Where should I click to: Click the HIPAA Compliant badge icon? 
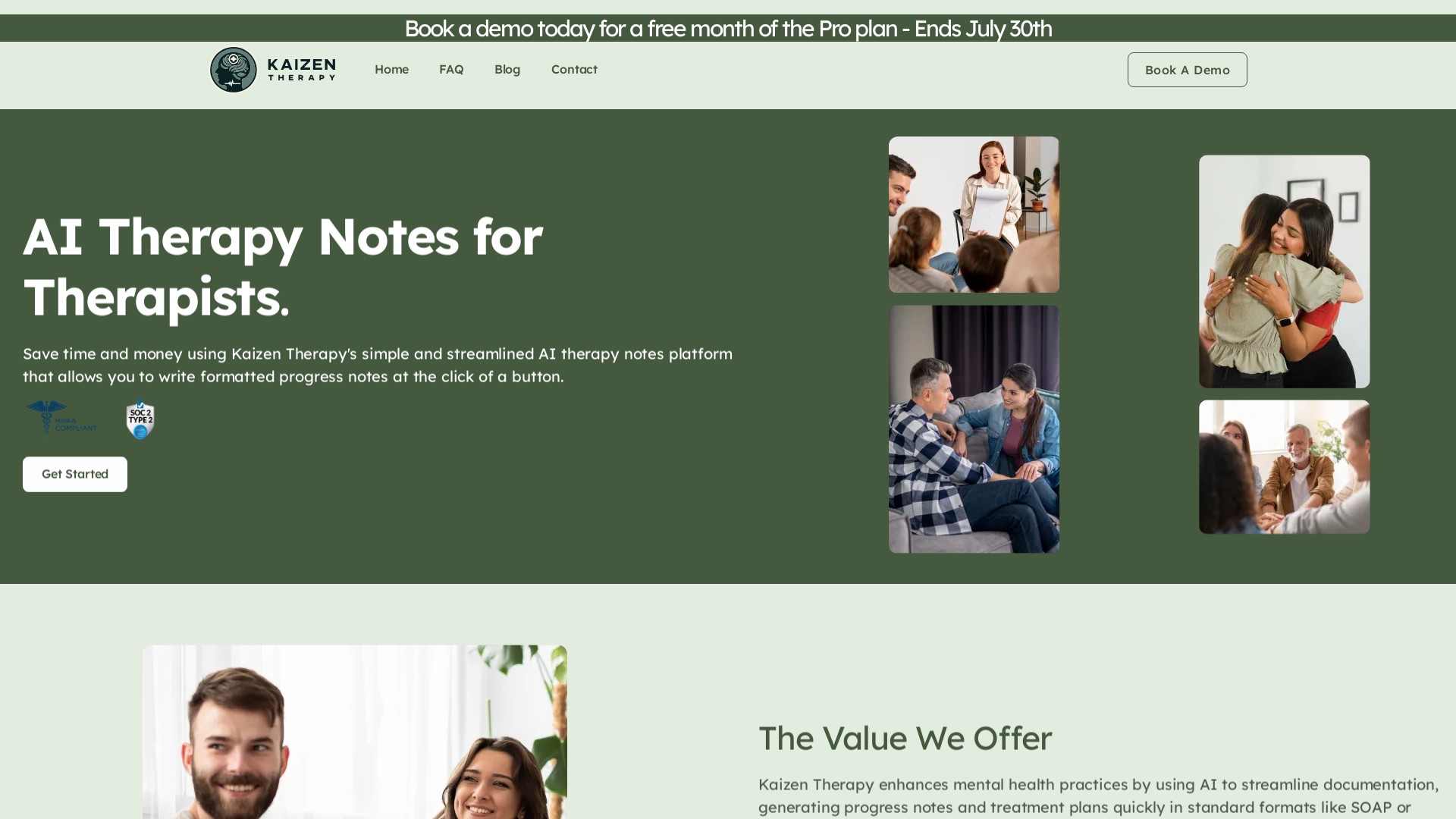pos(61,418)
